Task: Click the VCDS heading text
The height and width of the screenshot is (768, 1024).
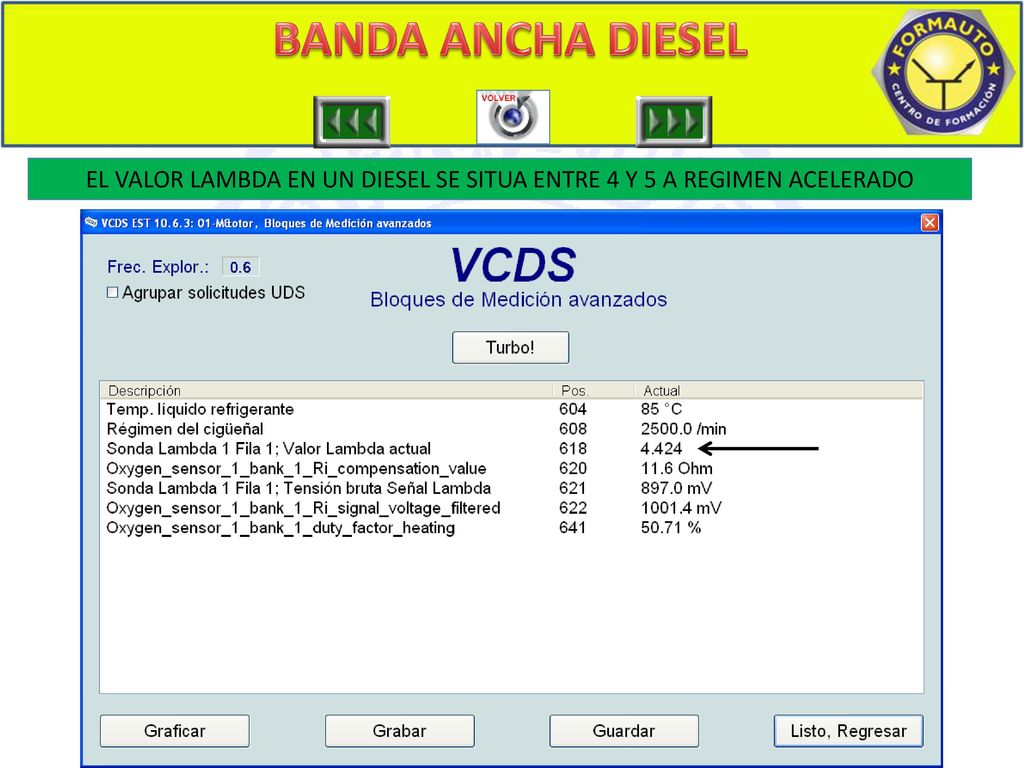Action: 513,265
